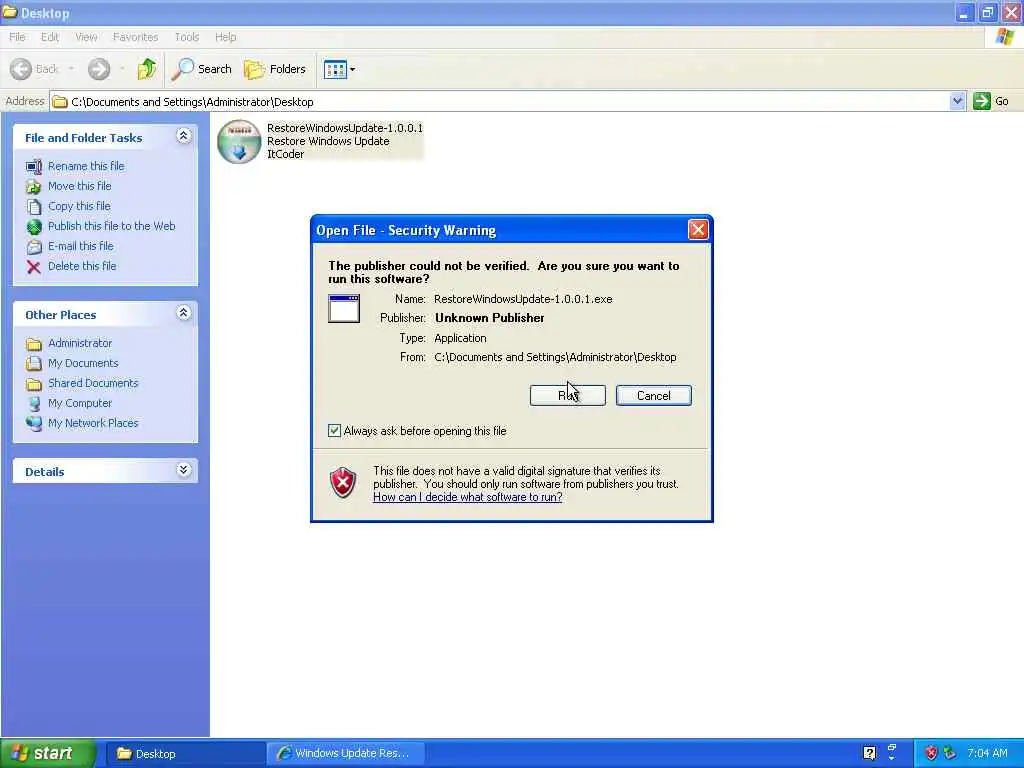Viewport: 1024px width, 768px height.
Task: Go up one folder level
Action: [x=147, y=69]
